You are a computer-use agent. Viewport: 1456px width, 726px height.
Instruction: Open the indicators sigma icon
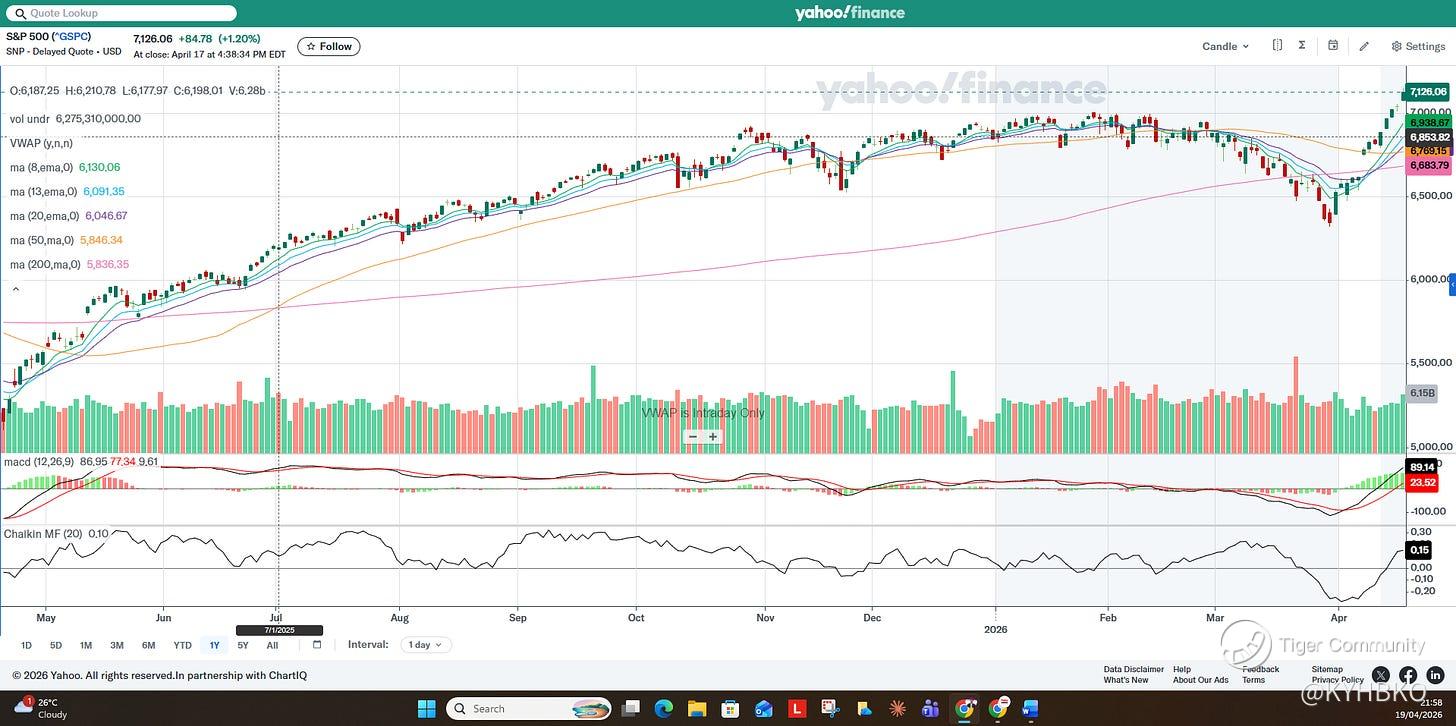click(1302, 46)
